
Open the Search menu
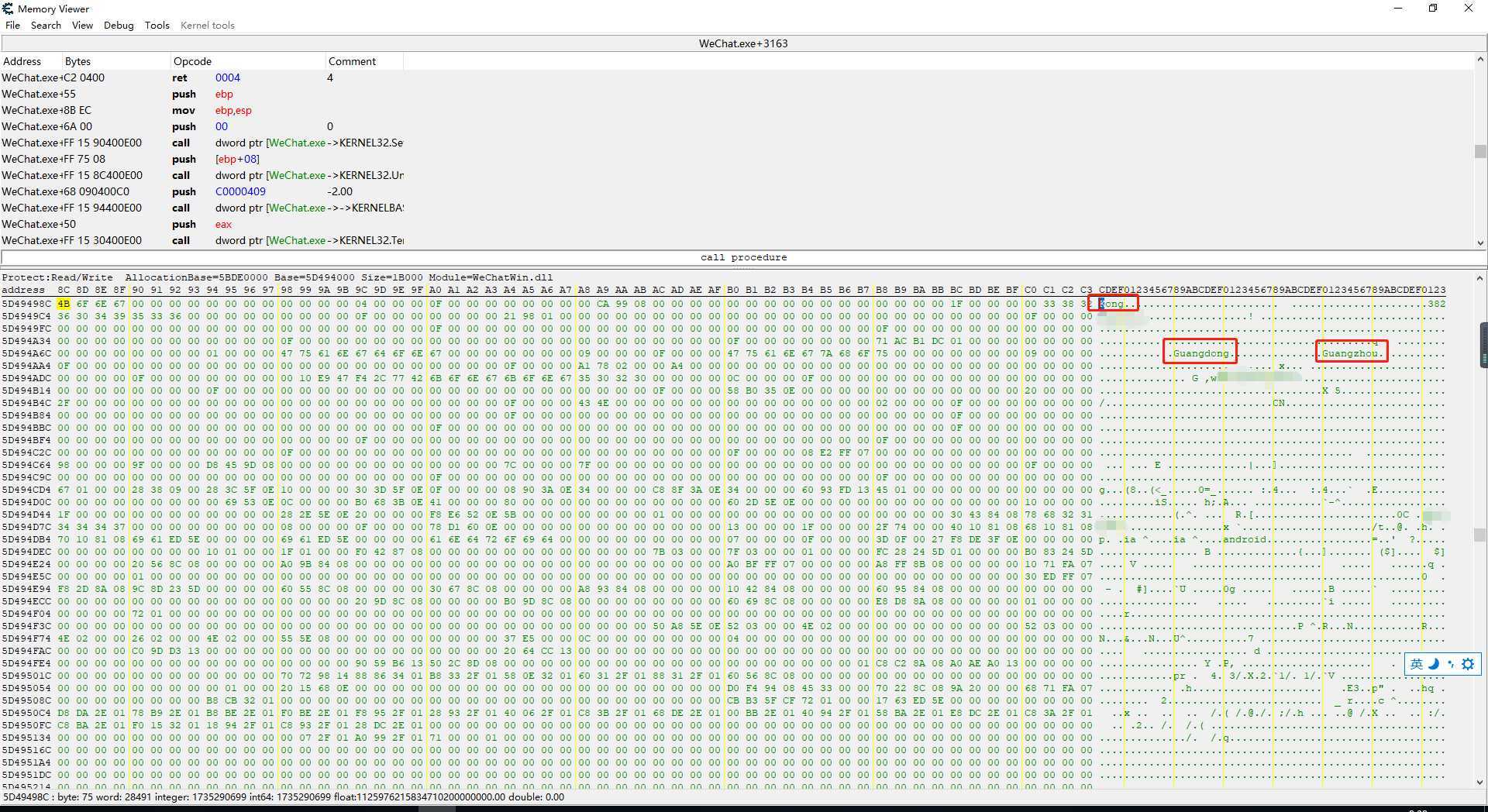tap(46, 25)
